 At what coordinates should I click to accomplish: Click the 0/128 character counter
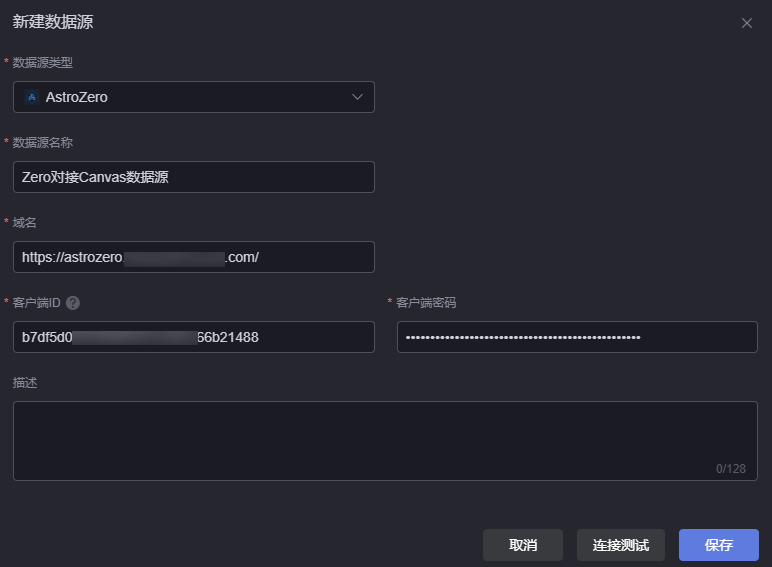tap(731, 469)
